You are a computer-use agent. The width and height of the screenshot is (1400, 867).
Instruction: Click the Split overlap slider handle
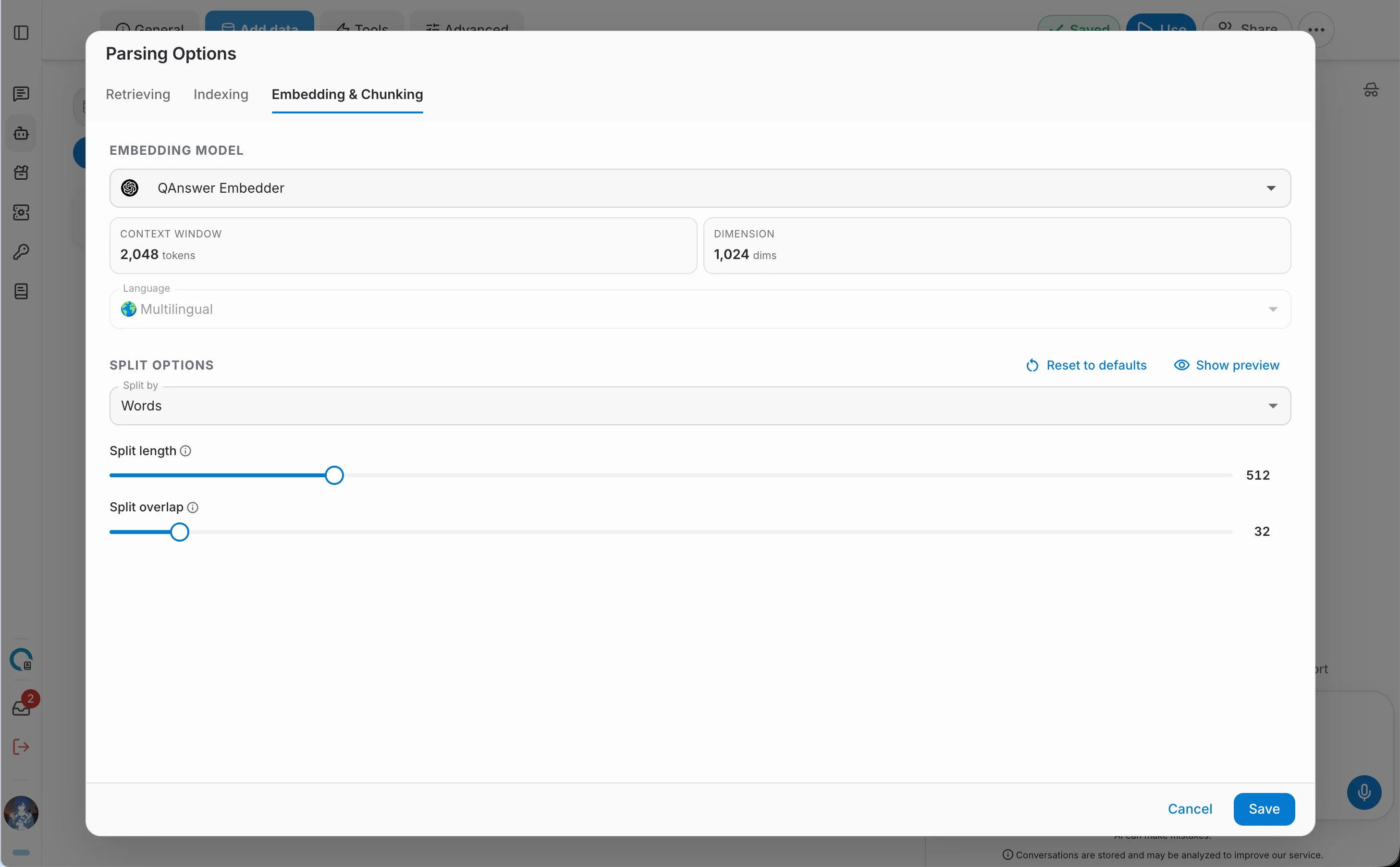tap(179, 532)
